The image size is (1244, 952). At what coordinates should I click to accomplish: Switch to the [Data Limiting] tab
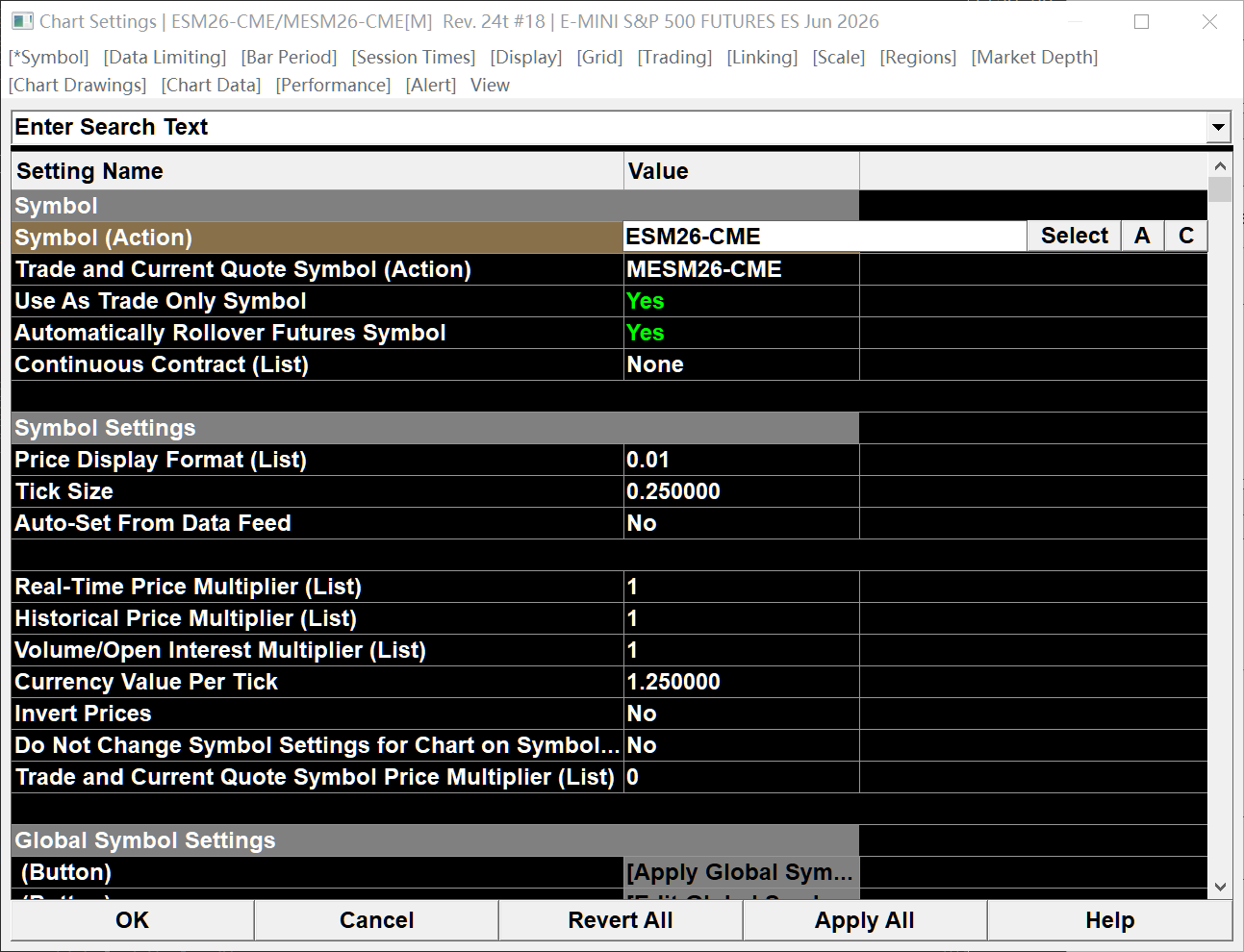click(x=165, y=58)
